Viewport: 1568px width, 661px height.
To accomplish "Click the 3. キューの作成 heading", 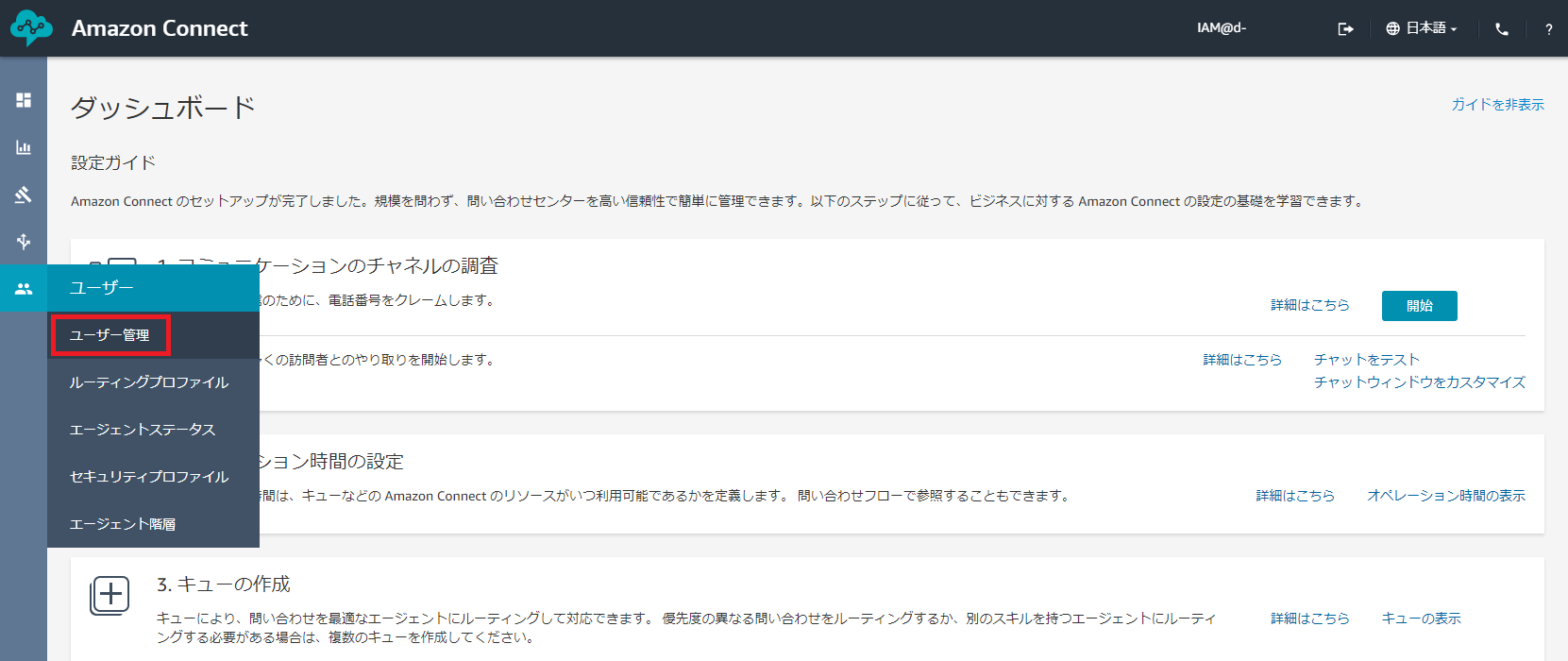I will (x=224, y=585).
